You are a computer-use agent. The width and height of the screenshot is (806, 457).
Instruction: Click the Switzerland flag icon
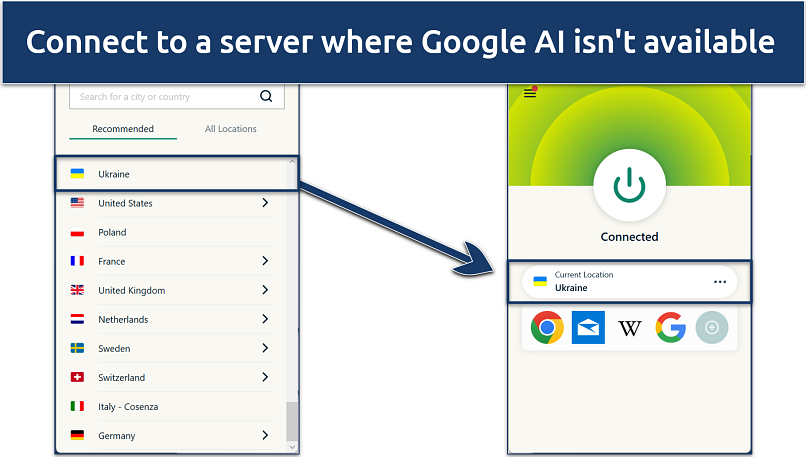point(77,377)
